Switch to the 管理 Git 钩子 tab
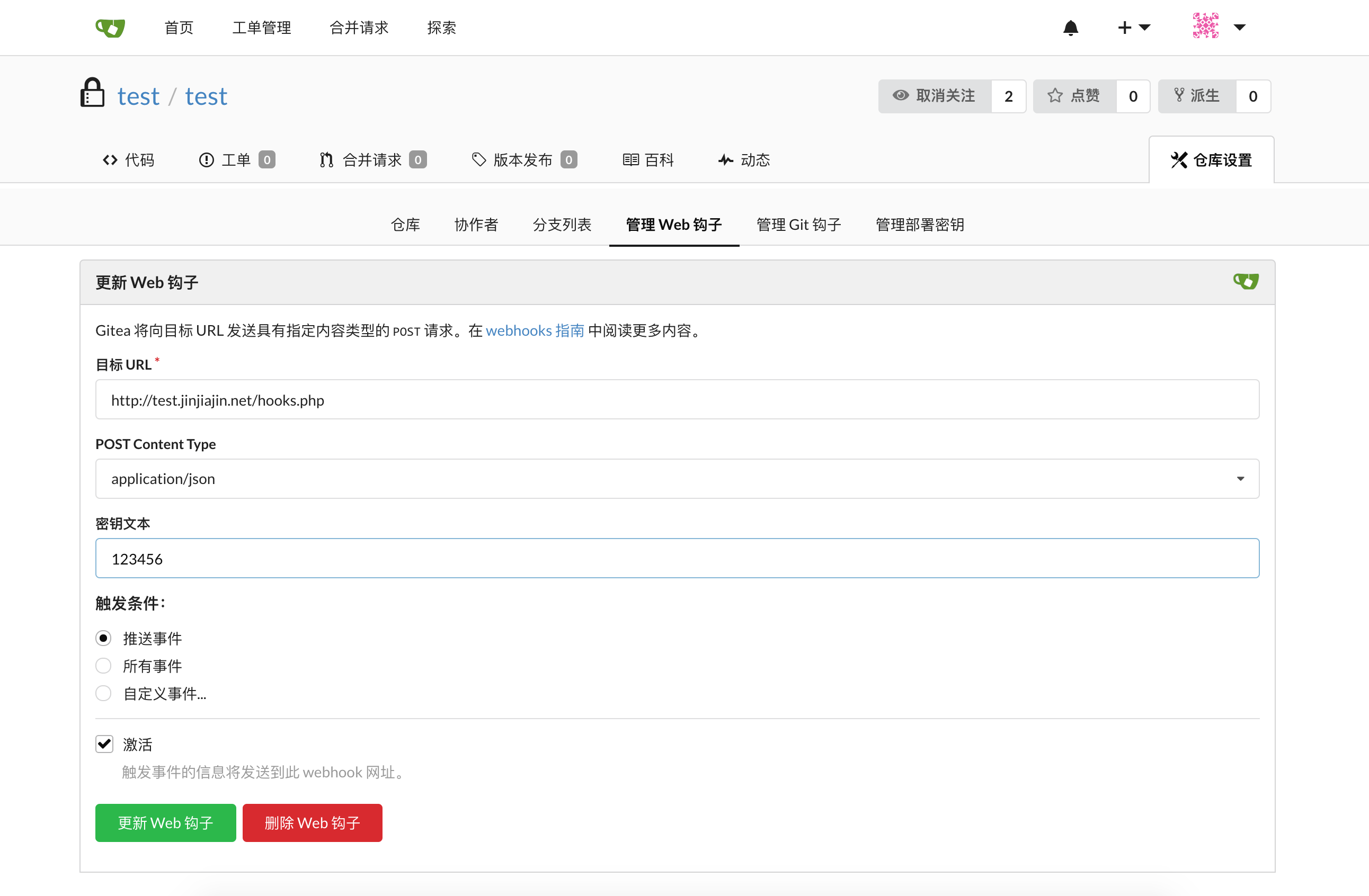 tap(798, 225)
